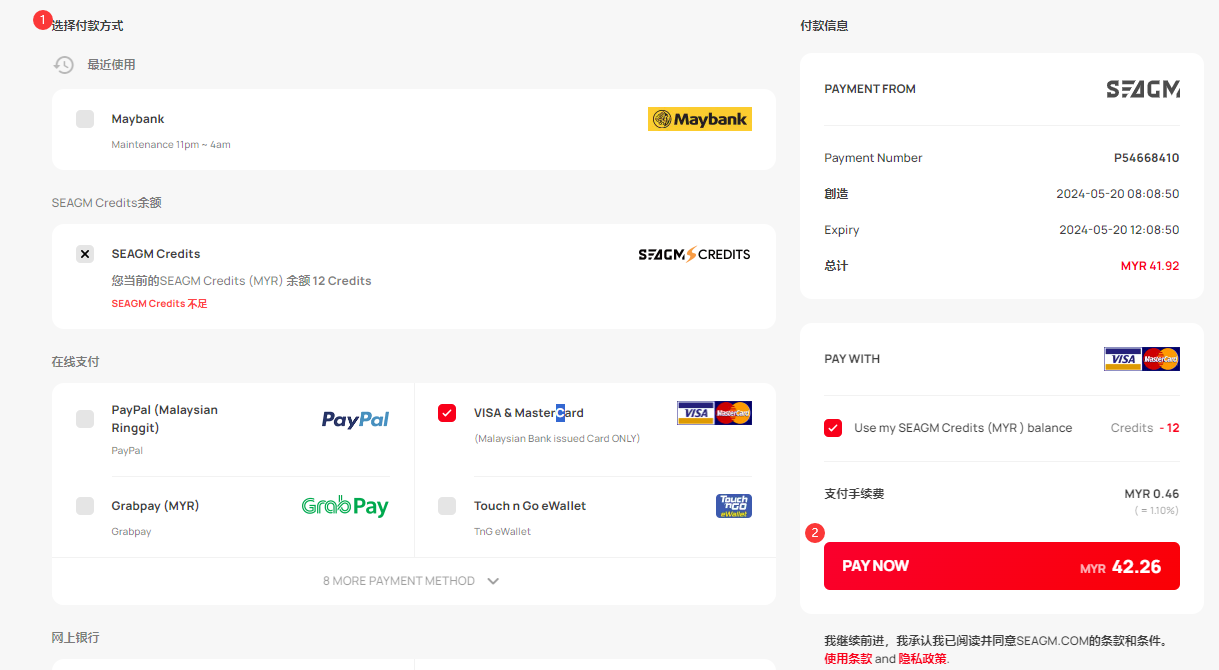Image resolution: width=1219 pixels, height=670 pixels.
Task: Click Malaysian Bank issued Card ONLY note
Action: (x=557, y=439)
